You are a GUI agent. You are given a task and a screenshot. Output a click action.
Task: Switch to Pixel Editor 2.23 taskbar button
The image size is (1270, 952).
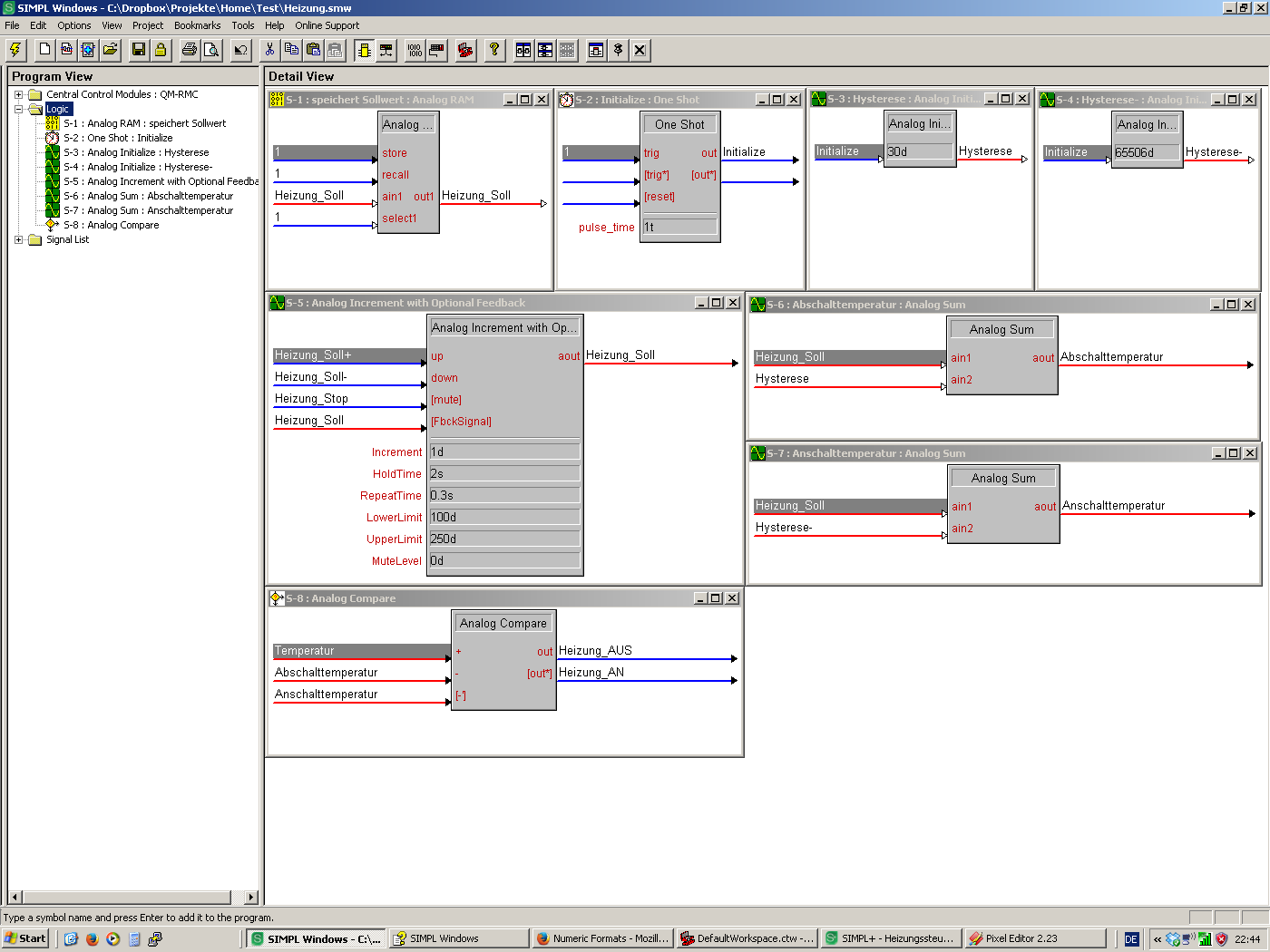click(x=1034, y=938)
